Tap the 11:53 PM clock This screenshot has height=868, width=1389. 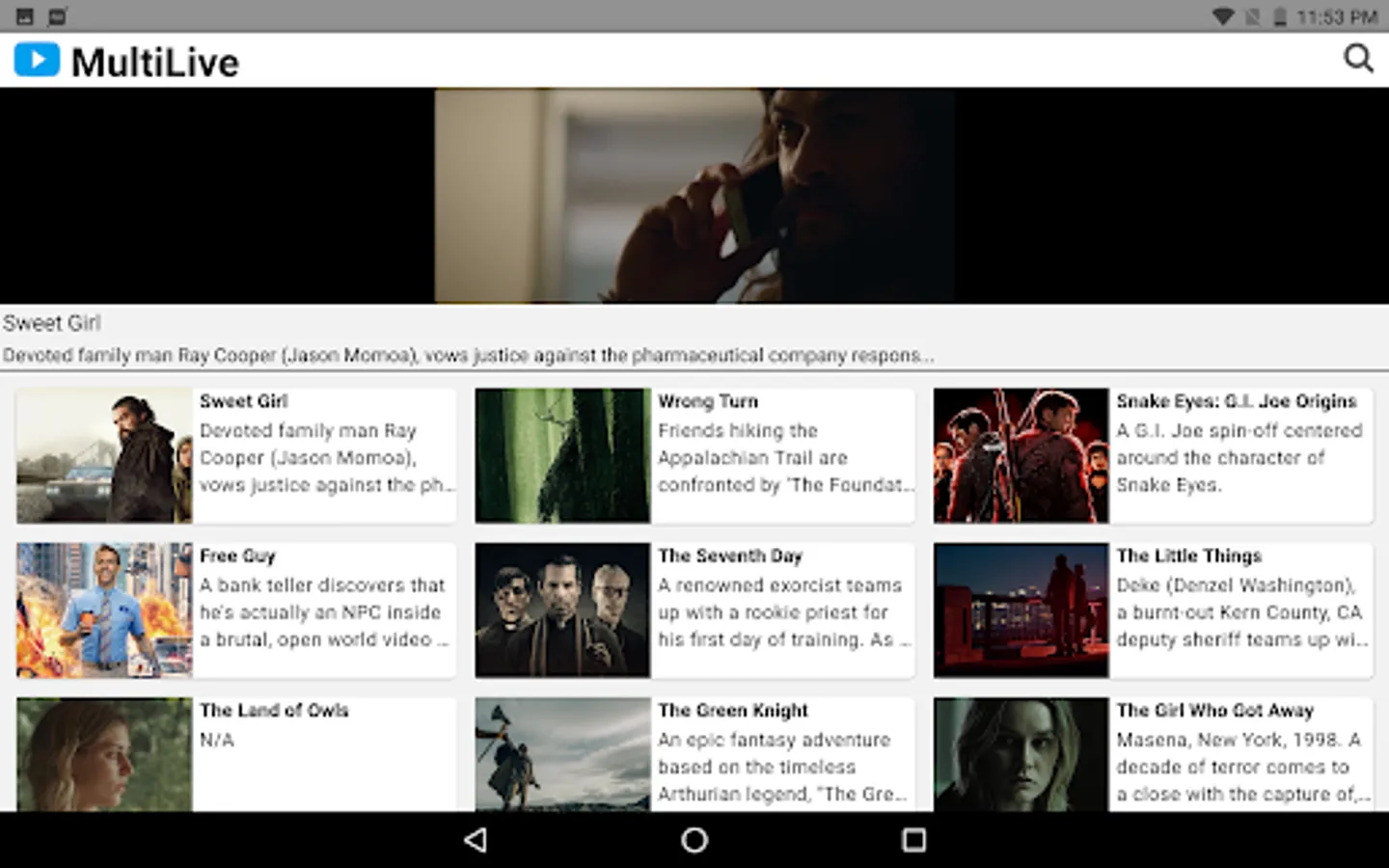click(x=1337, y=16)
